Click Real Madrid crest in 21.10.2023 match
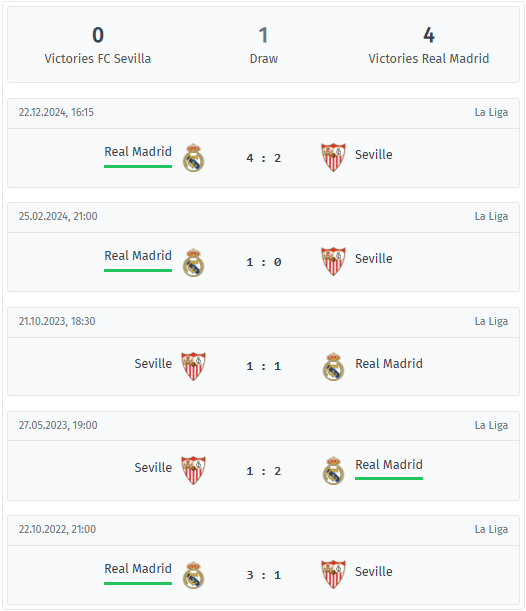Viewport: 526px width, 611px height. pos(334,366)
